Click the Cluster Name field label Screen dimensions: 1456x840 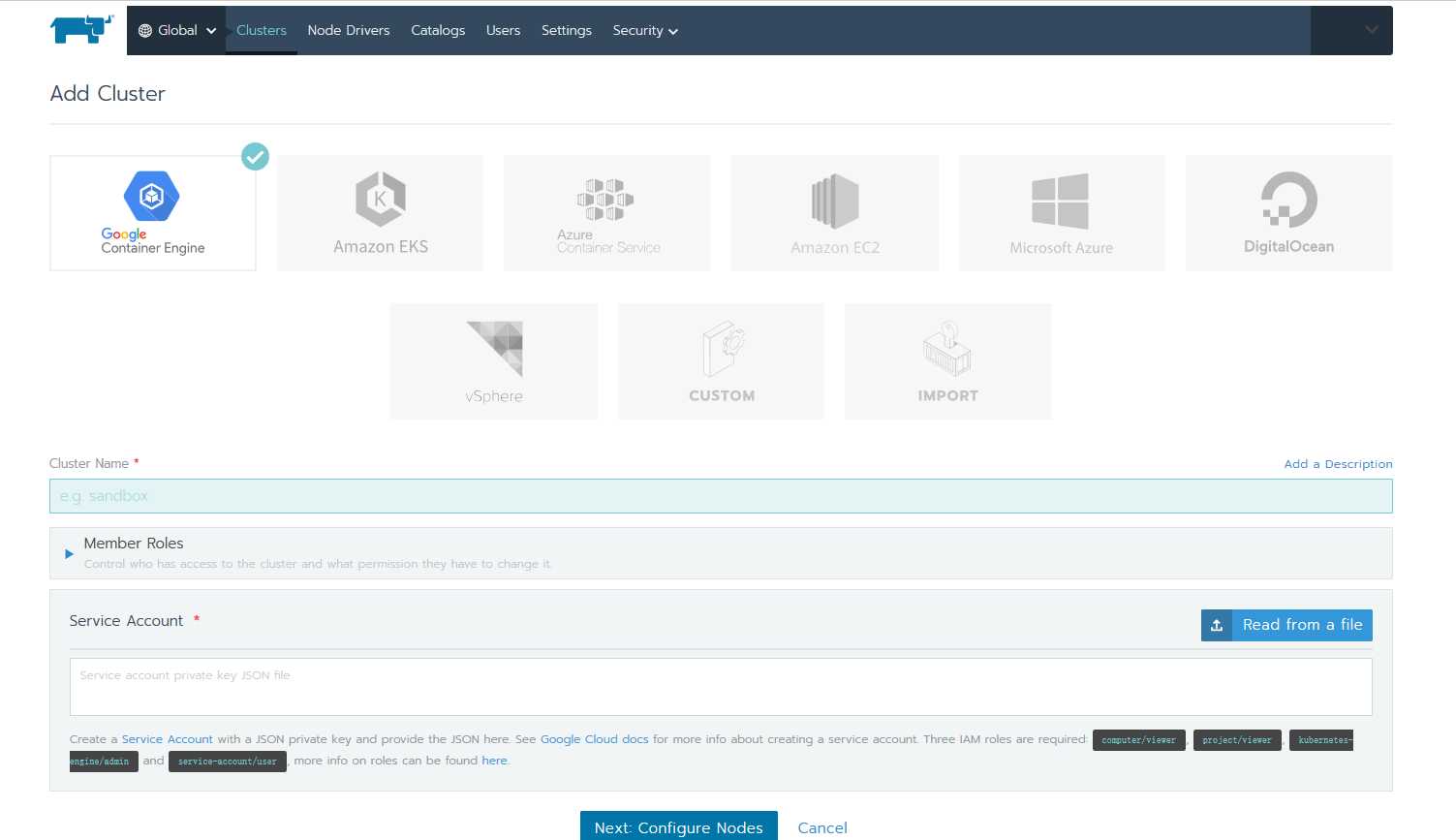pos(89,463)
